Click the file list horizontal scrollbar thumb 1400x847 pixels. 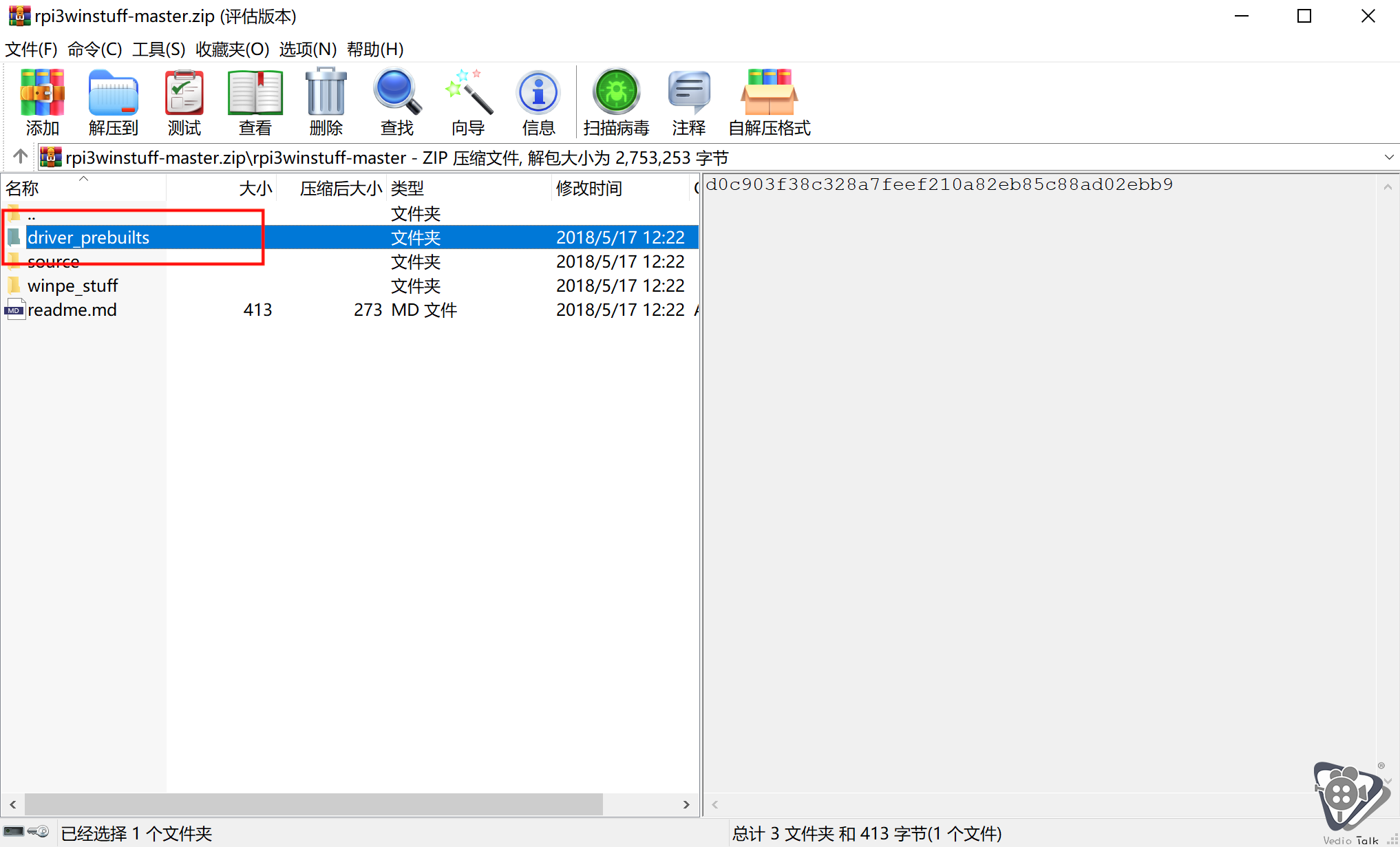(x=314, y=804)
